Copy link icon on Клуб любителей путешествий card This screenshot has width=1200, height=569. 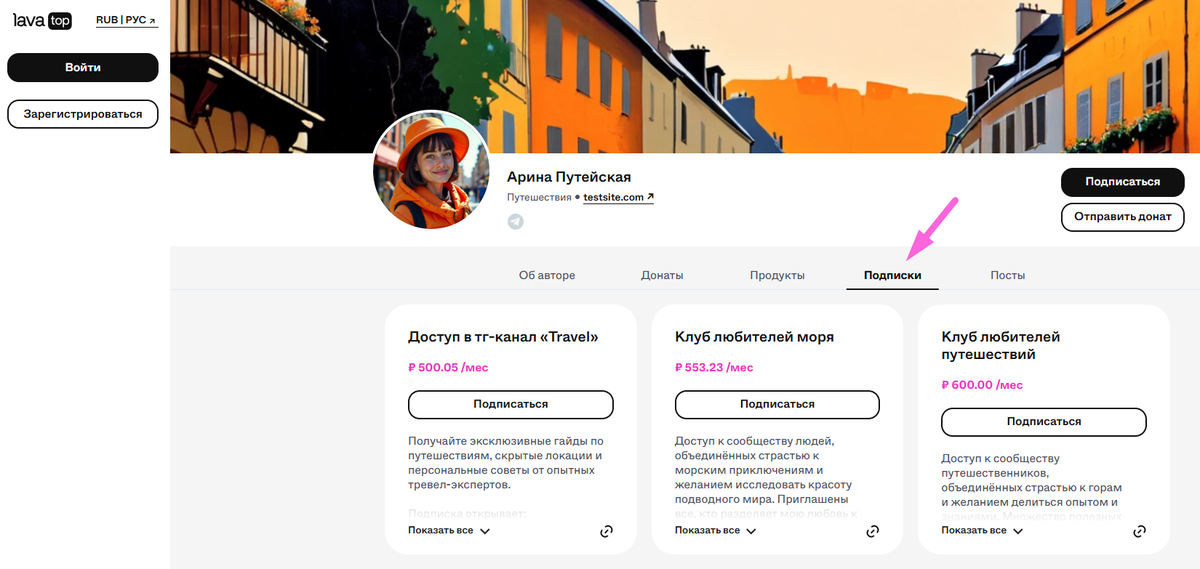(x=1140, y=531)
